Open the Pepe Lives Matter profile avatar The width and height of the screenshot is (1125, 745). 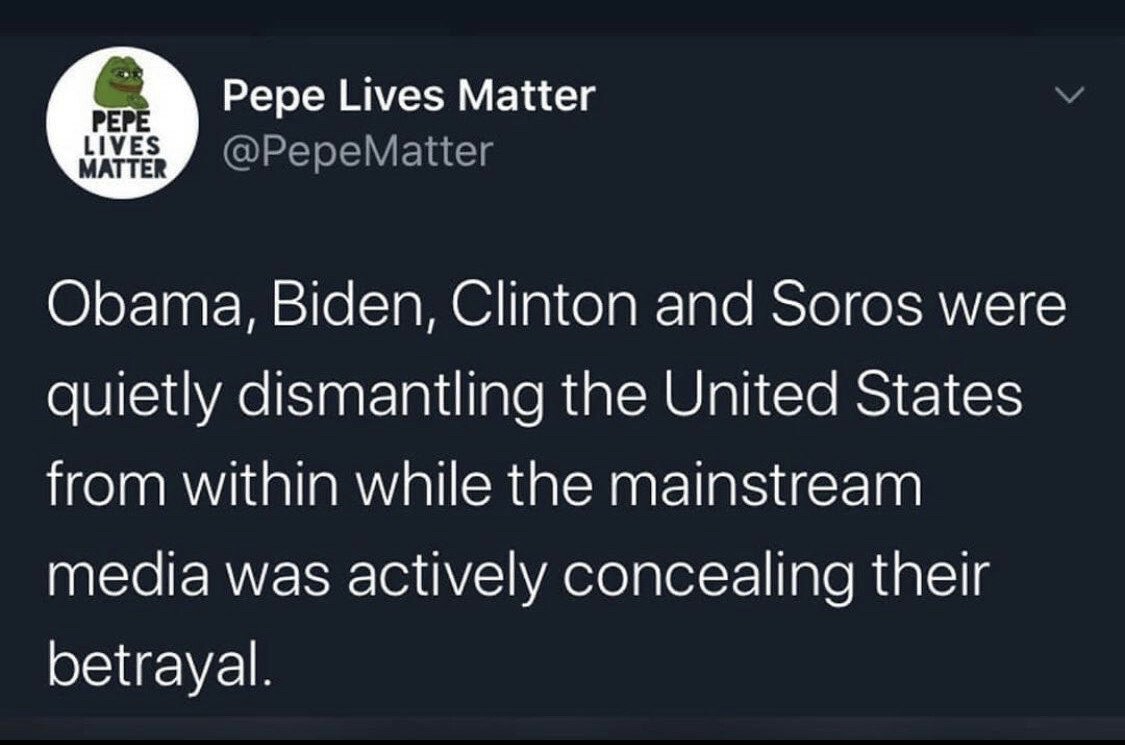coord(122,123)
